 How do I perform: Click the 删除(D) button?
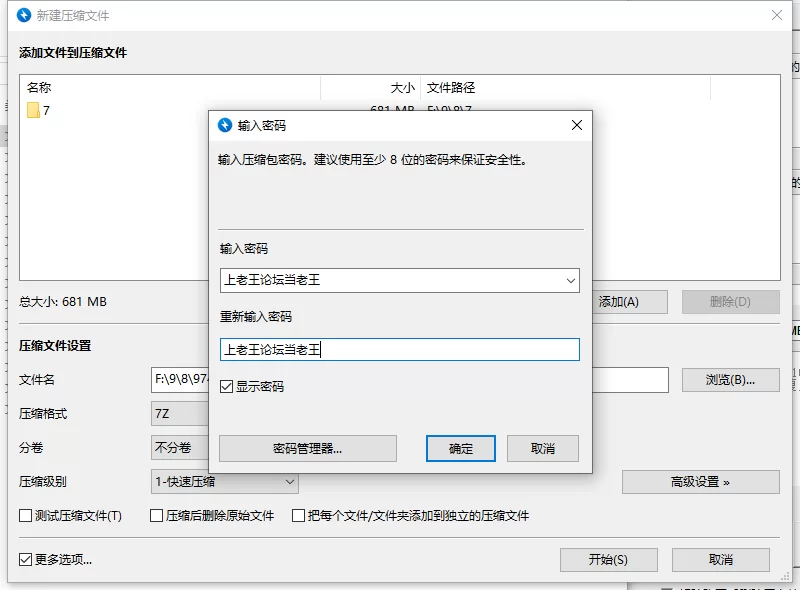(x=731, y=302)
